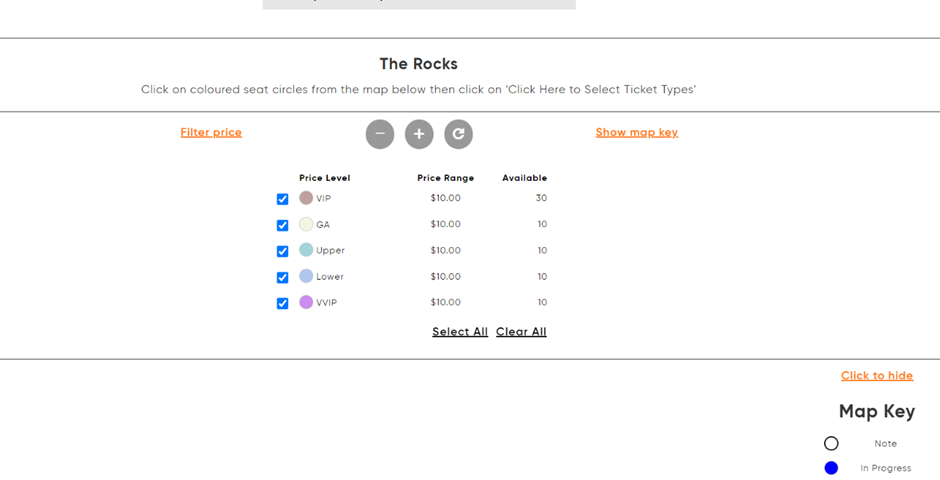Click the Click to hide link
The height and width of the screenshot is (480, 940).
(x=877, y=376)
